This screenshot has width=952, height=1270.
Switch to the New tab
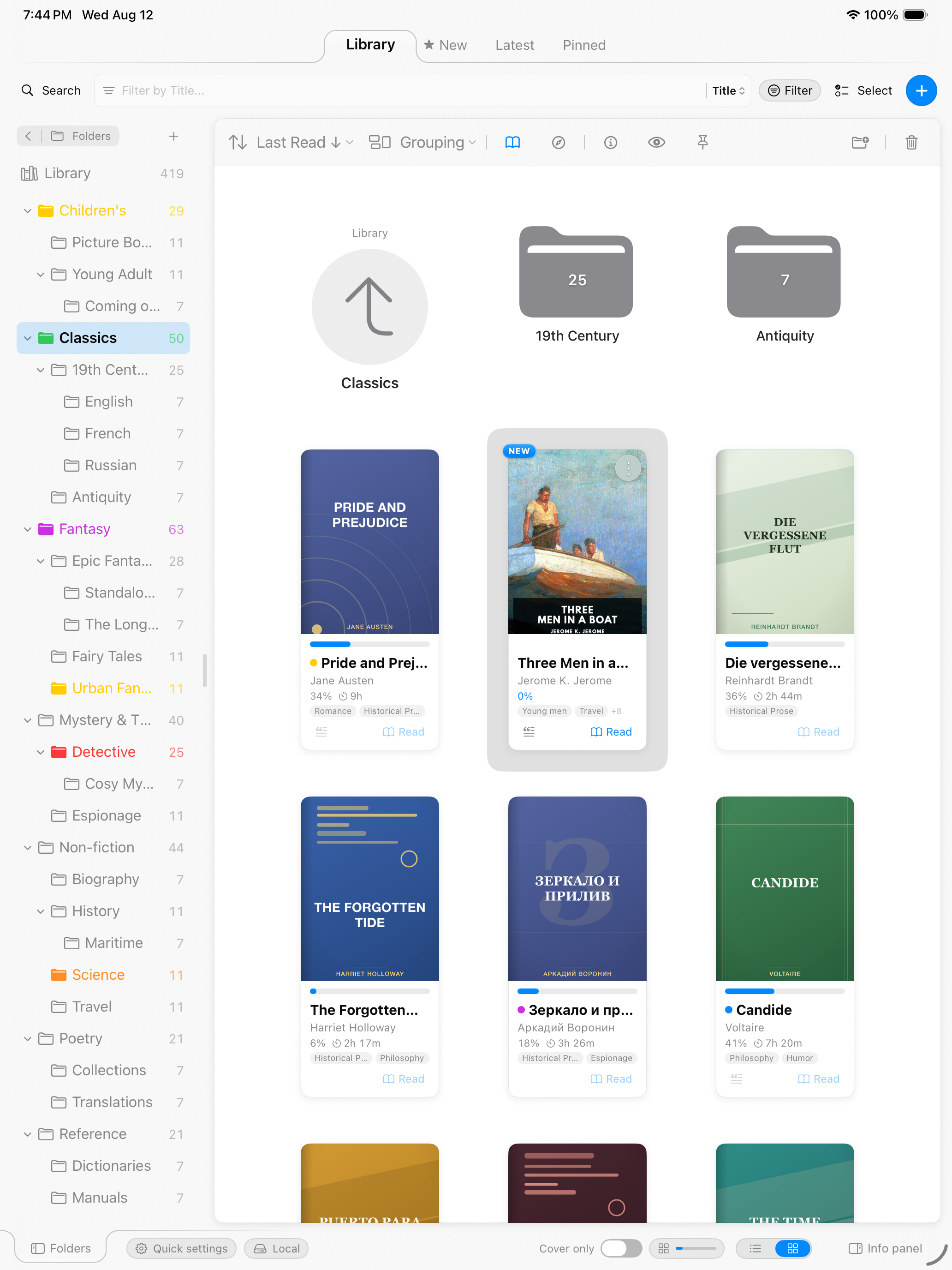coord(445,45)
